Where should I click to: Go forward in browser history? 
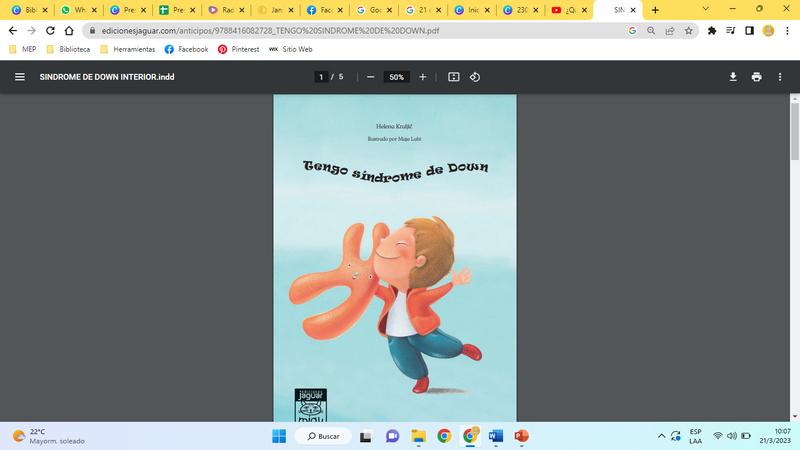32,31
